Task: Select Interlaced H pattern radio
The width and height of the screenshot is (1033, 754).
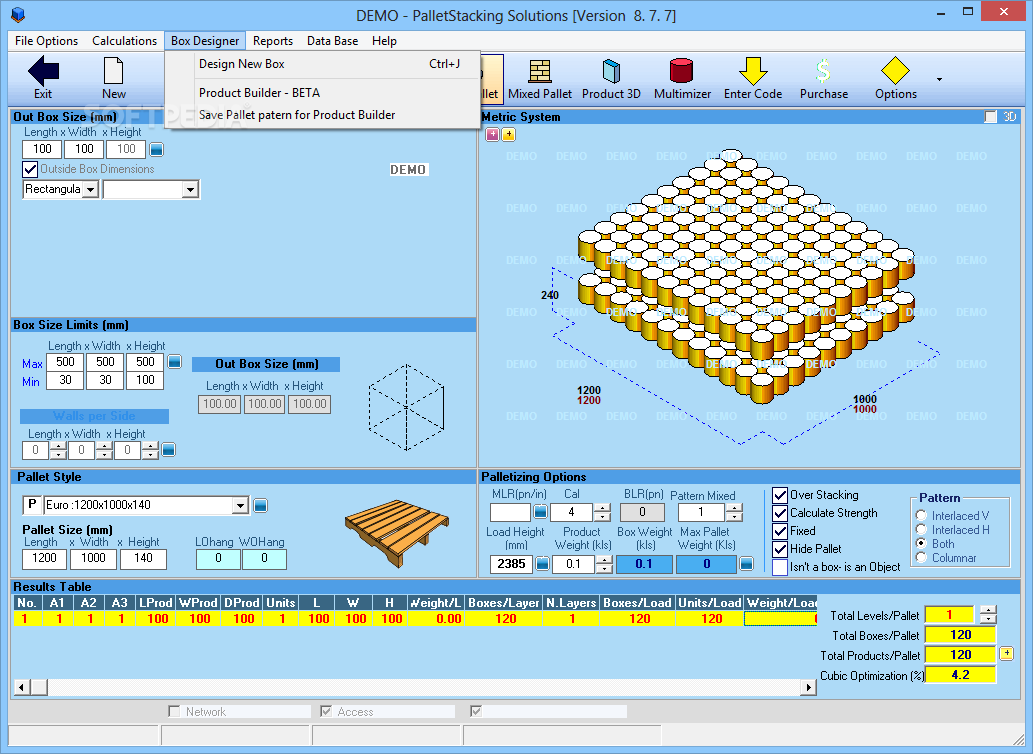Action: coord(921,529)
